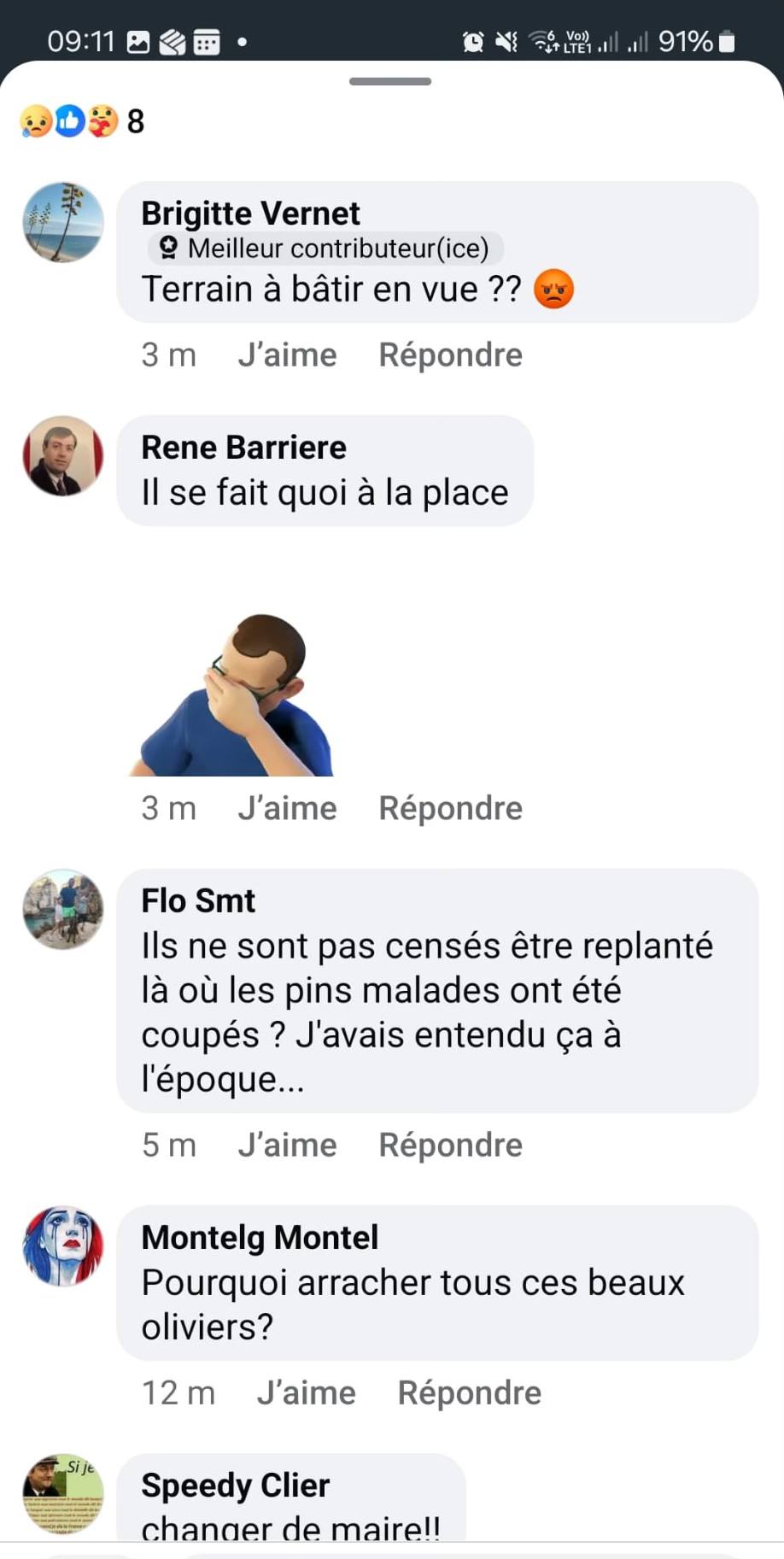Screen dimensions: 784x1559
Task: Reply to Brigitte Vernet's comment
Action: [x=450, y=355]
